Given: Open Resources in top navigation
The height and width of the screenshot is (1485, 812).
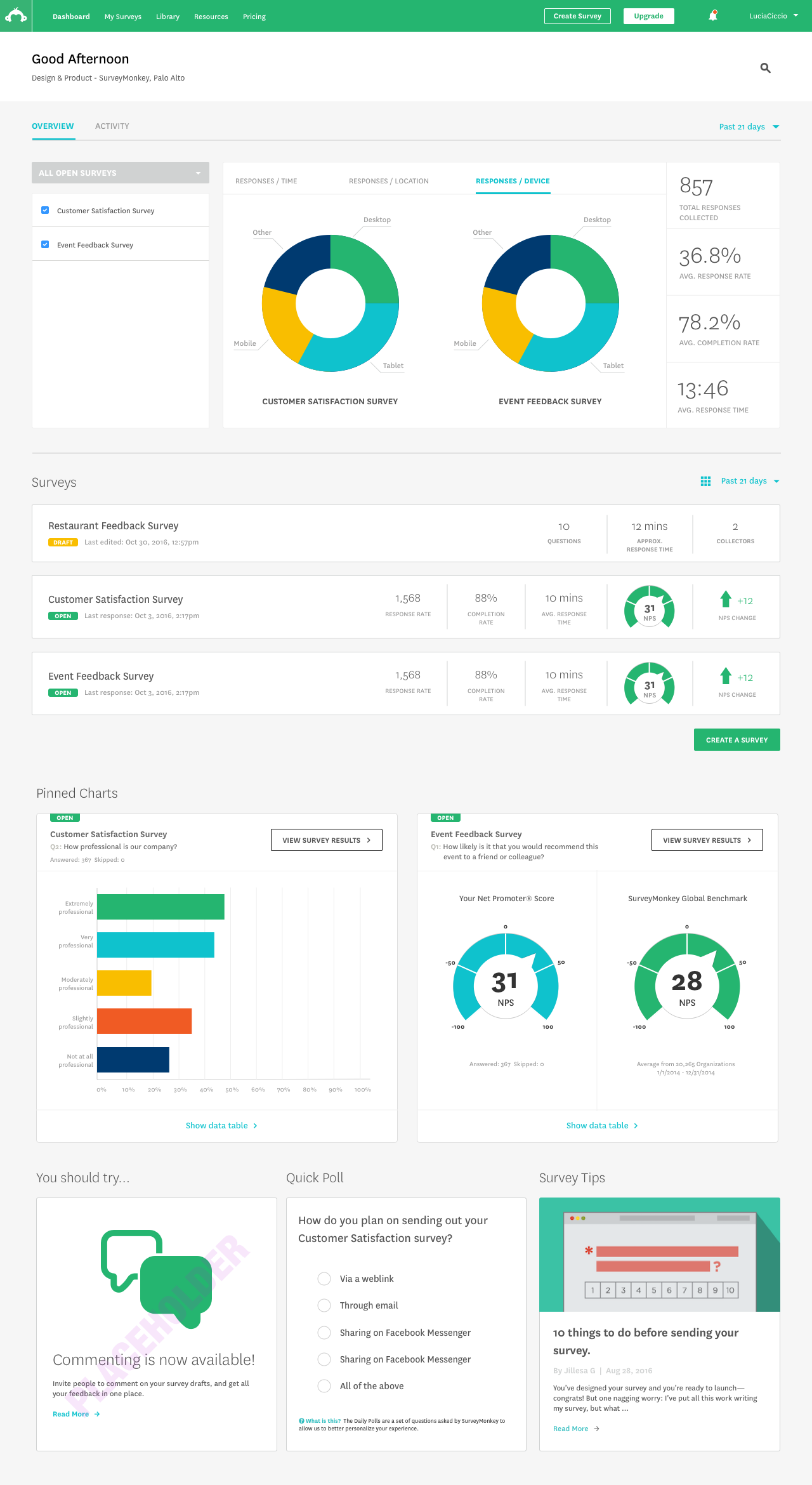Looking at the screenshot, I should 211,16.
